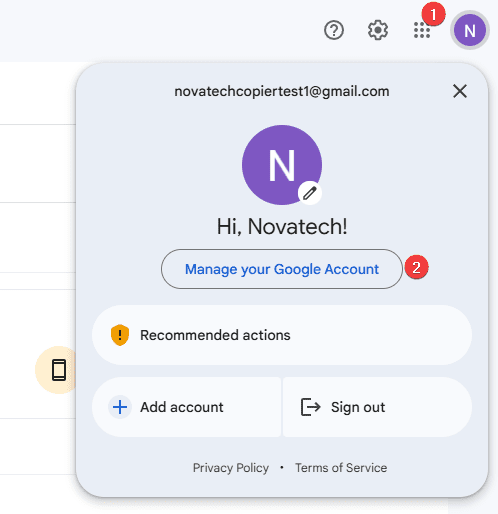Open the Privacy Policy link
The height and width of the screenshot is (514, 498).
coord(231,468)
